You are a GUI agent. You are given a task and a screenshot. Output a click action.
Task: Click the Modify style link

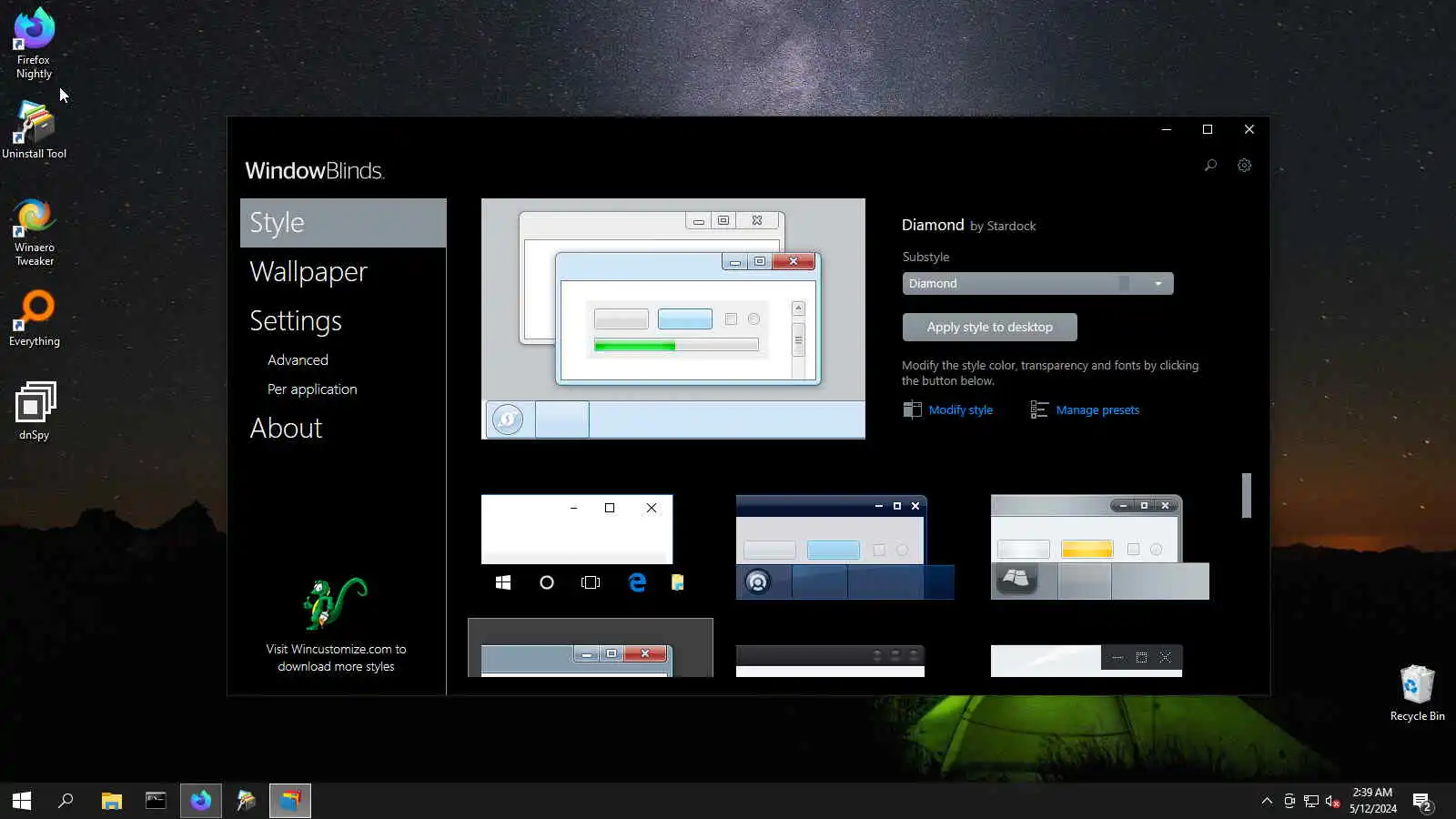coord(960,410)
